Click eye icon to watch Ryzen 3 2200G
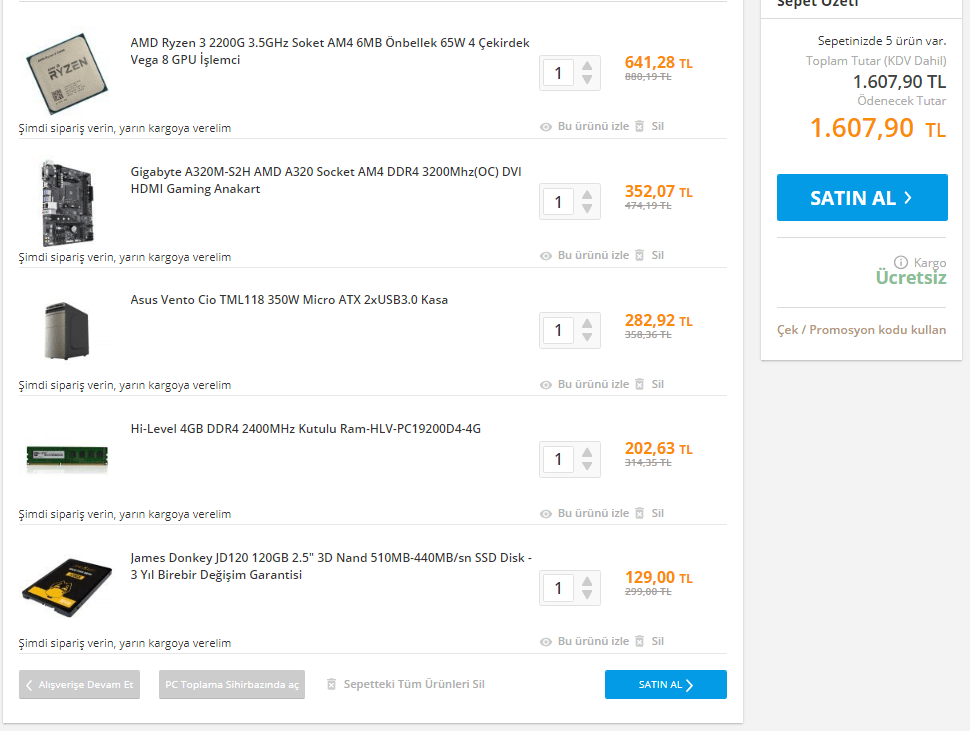The height and width of the screenshot is (731, 970). pos(546,127)
